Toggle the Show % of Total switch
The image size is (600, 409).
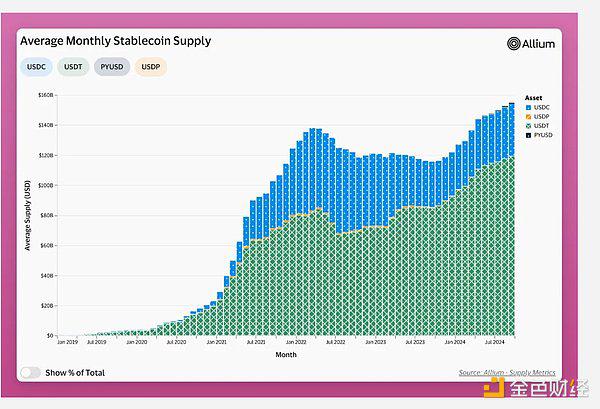30,373
